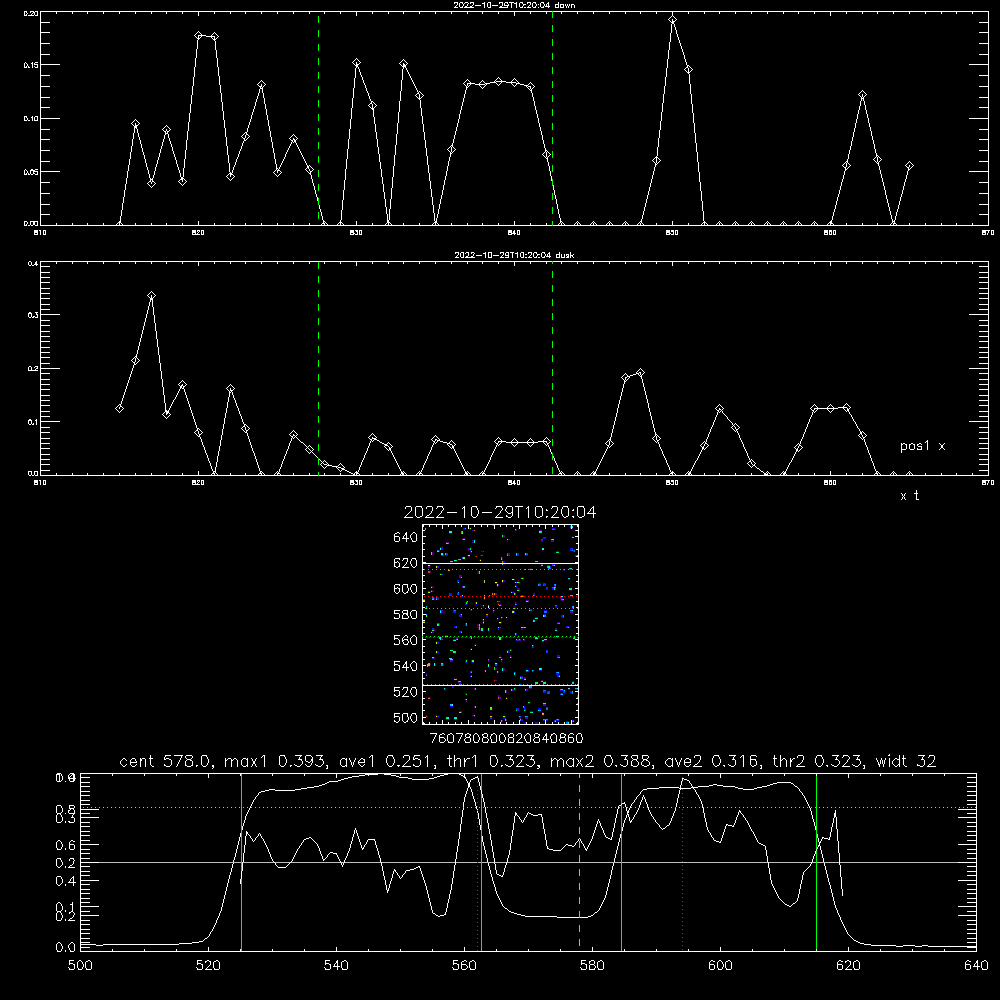This screenshot has height=1000, width=1000.
Task: Select the 'max1 0.393' value
Action: pyautogui.click(x=276, y=761)
